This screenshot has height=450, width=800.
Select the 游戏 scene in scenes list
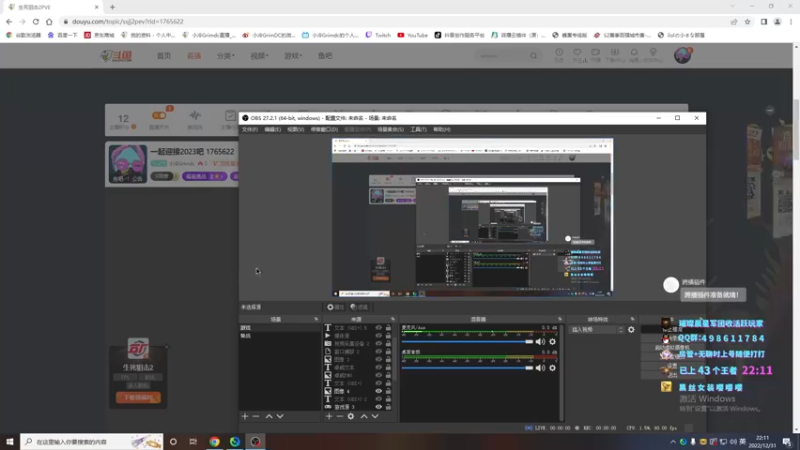pos(280,328)
